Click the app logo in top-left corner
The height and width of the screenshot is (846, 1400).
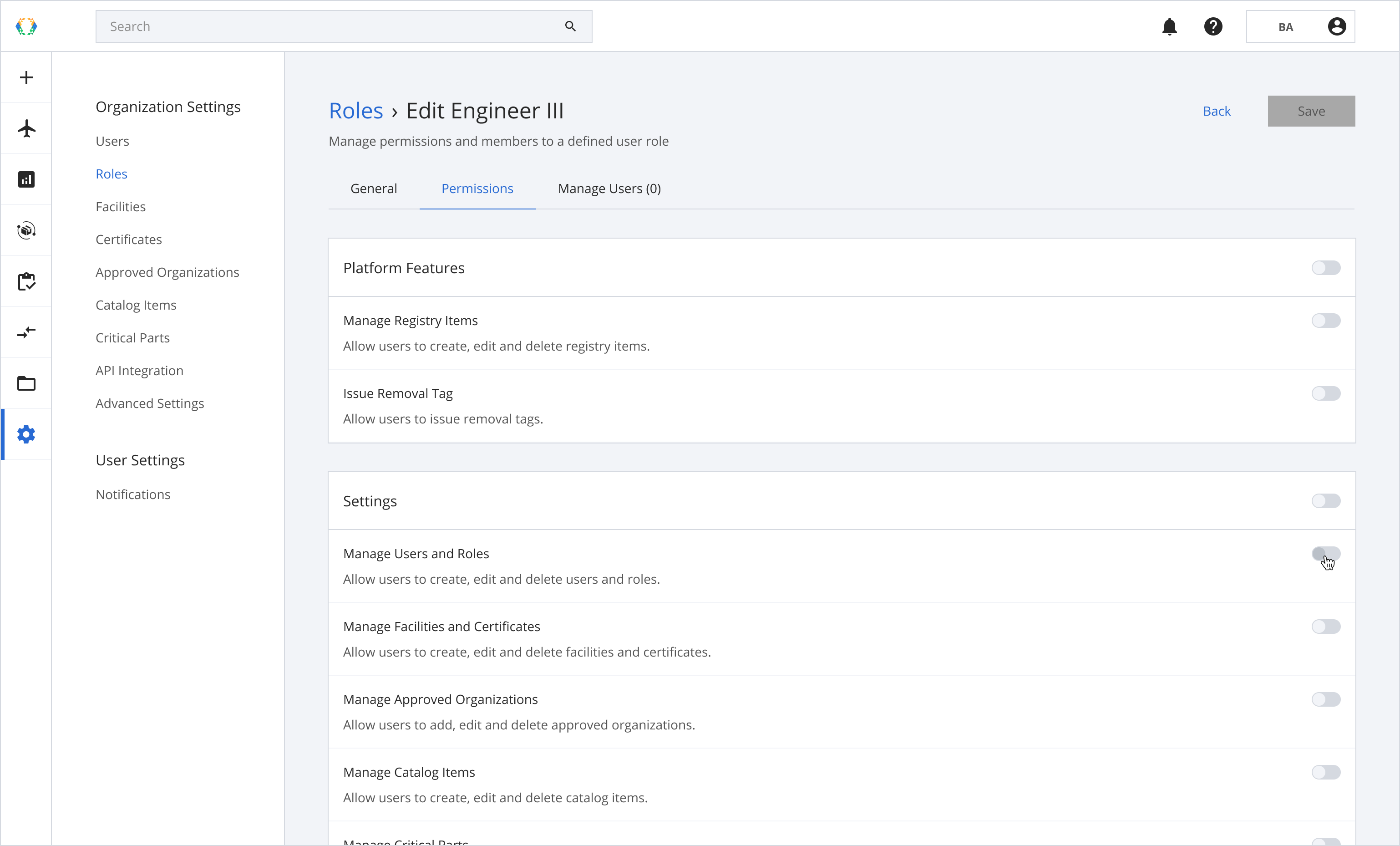pyautogui.click(x=26, y=26)
